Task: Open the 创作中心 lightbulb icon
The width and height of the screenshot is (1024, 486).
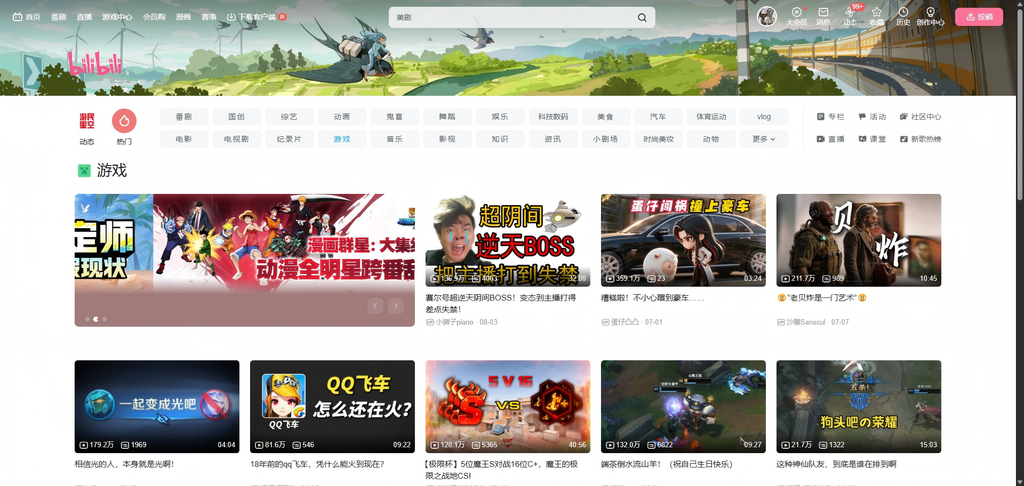Action: click(x=930, y=16)
